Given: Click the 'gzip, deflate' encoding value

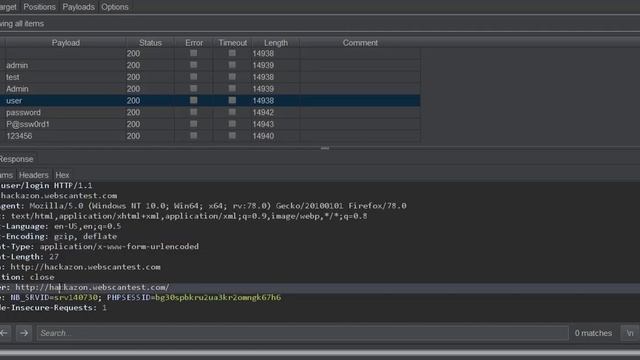Looking at the screenshot, I should (x=85, y=236).
